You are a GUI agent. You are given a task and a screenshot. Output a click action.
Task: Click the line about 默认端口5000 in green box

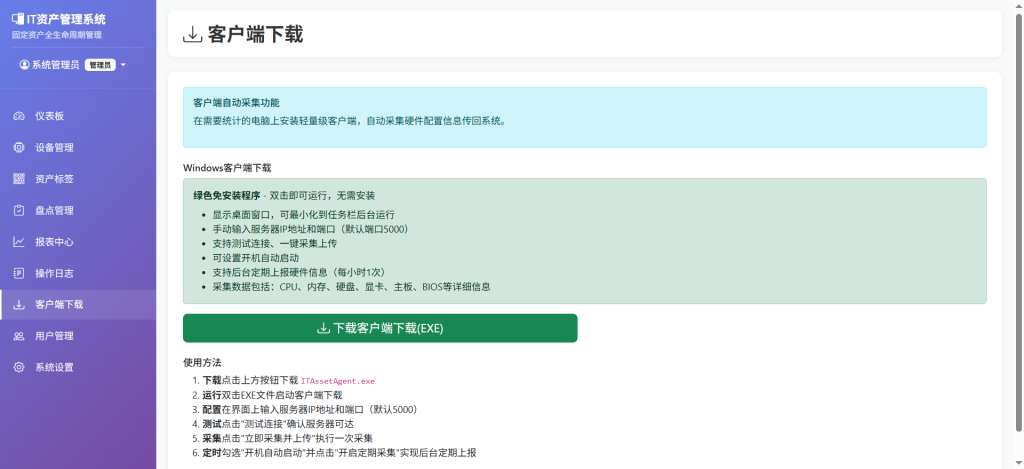click(311, 229)
